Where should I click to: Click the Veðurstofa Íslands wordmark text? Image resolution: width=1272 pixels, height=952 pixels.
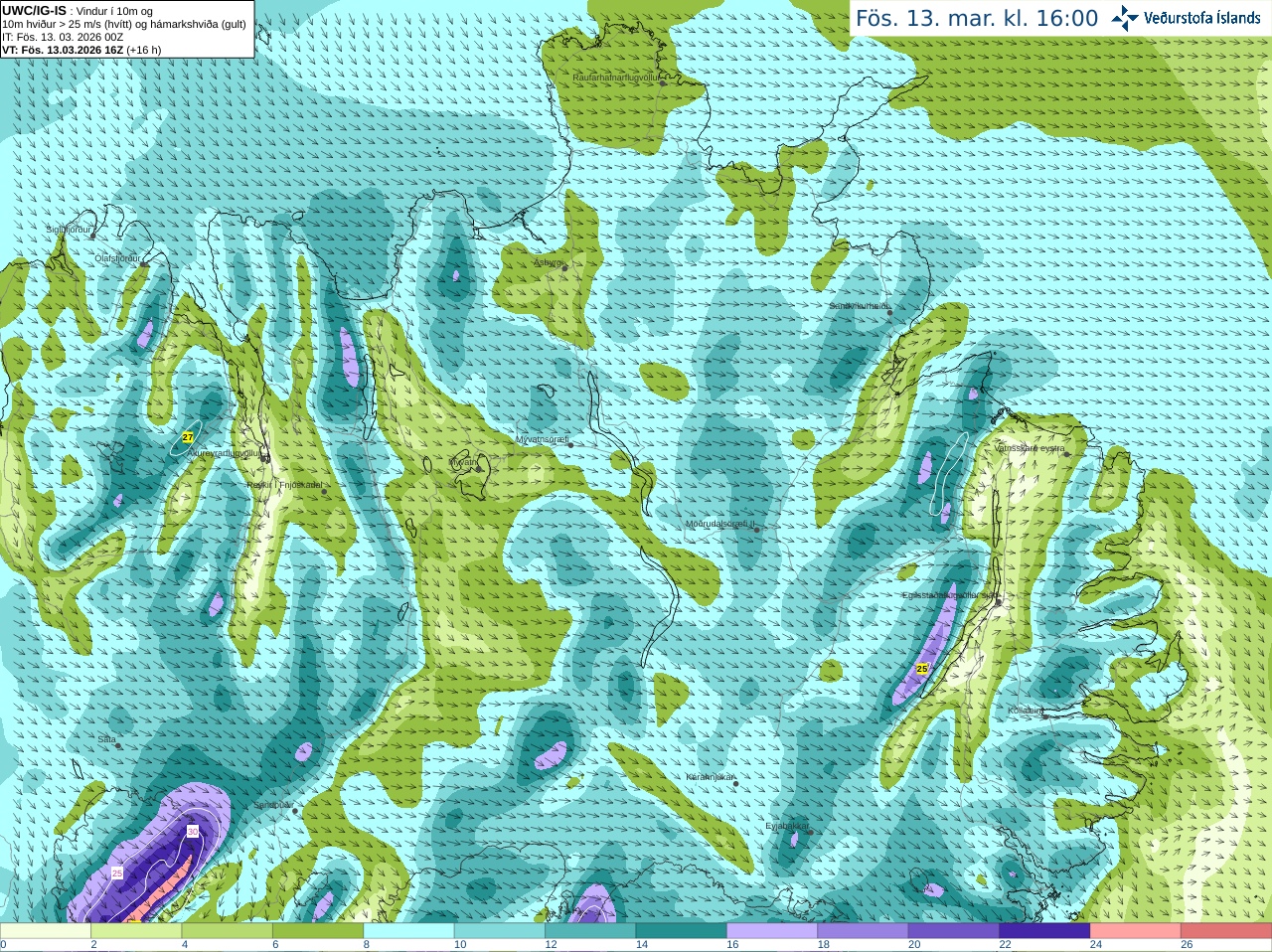pyautogui.click(x=1201, y=18)
